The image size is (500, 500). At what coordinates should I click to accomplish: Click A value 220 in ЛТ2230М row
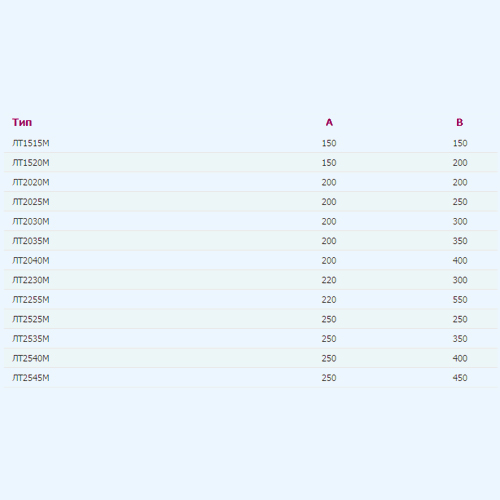329,280
